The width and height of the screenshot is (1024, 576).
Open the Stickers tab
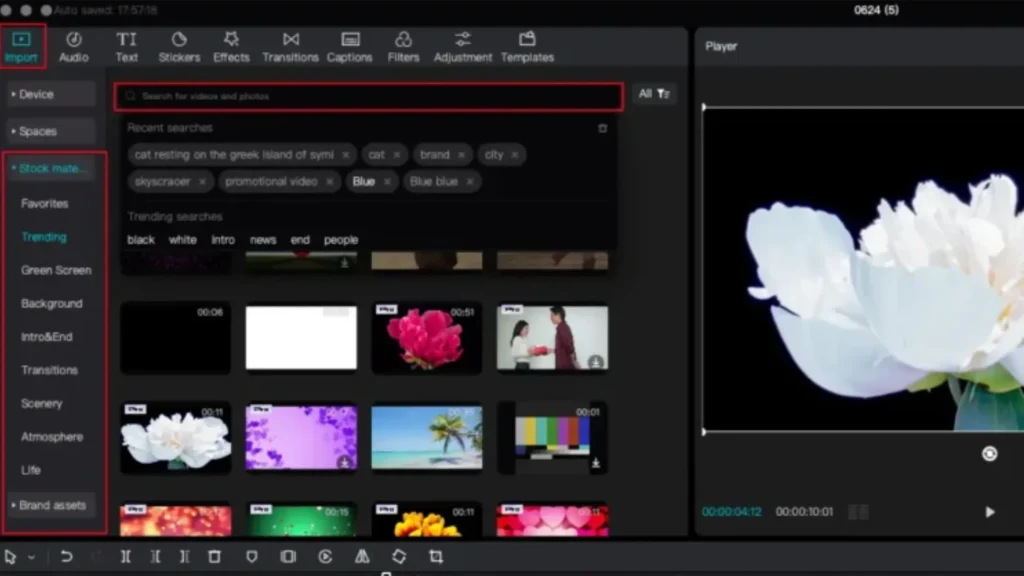179,46
